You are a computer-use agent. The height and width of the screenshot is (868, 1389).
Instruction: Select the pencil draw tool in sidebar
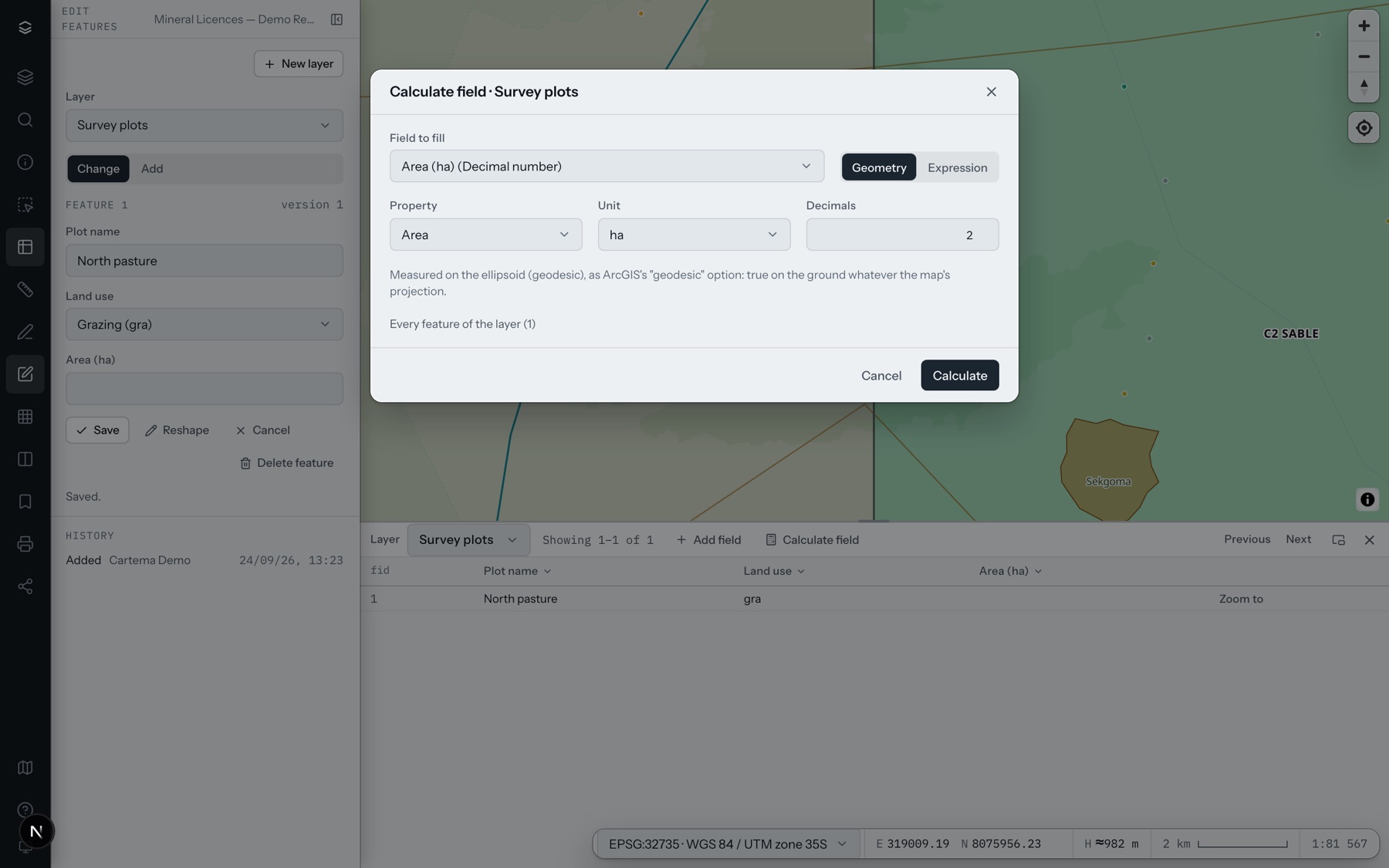click(x=25, y=332)
